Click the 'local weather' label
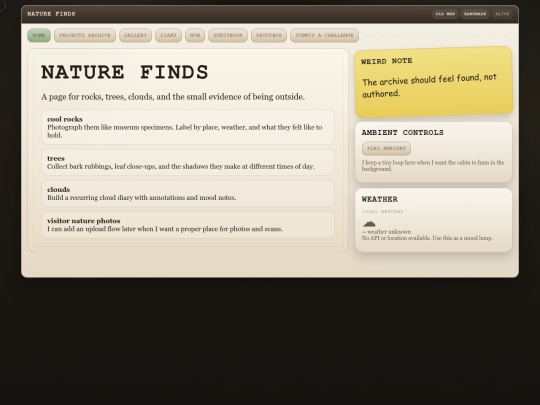540x405 pixels. 382,211
